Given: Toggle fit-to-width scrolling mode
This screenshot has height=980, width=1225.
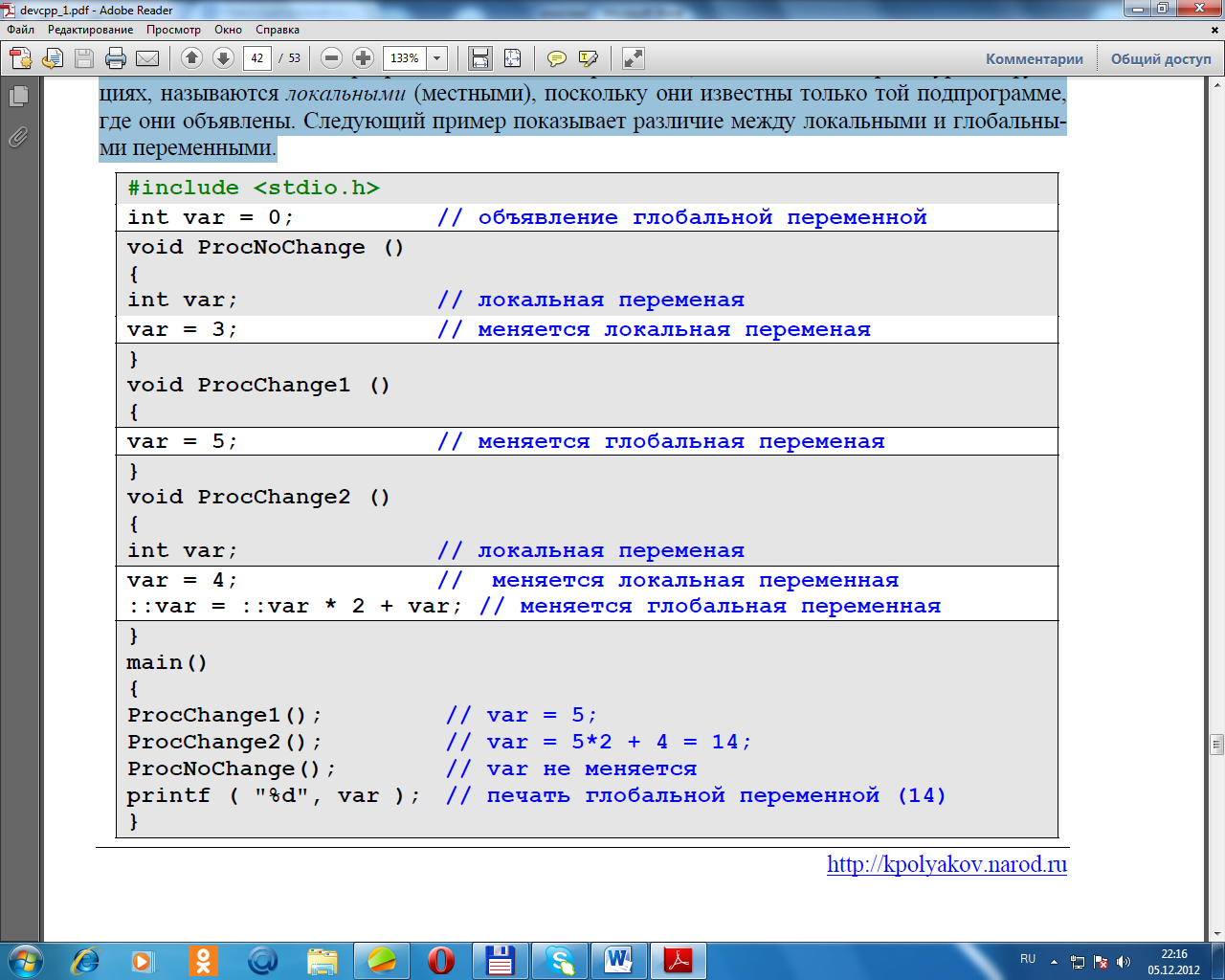Looking at the screenshot, I should point(480,58).
